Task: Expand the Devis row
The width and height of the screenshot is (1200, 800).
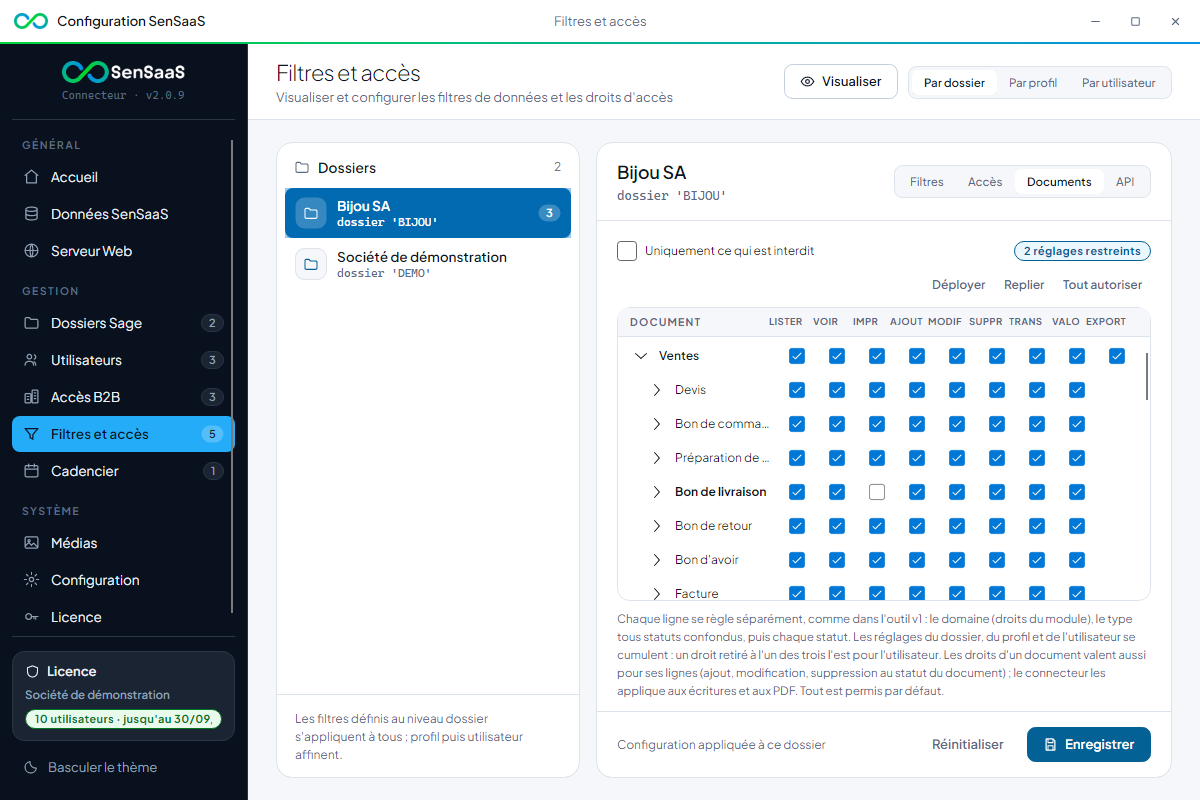Action: 657,390
